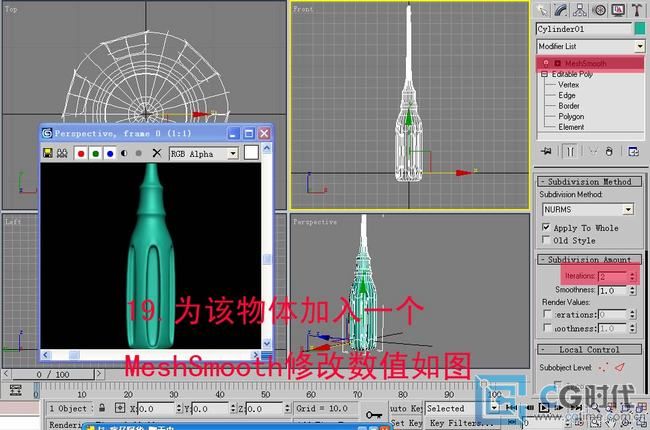Open Mini Curve Editor icon beside timeline

pyautogui.click(x=15, y=390)
